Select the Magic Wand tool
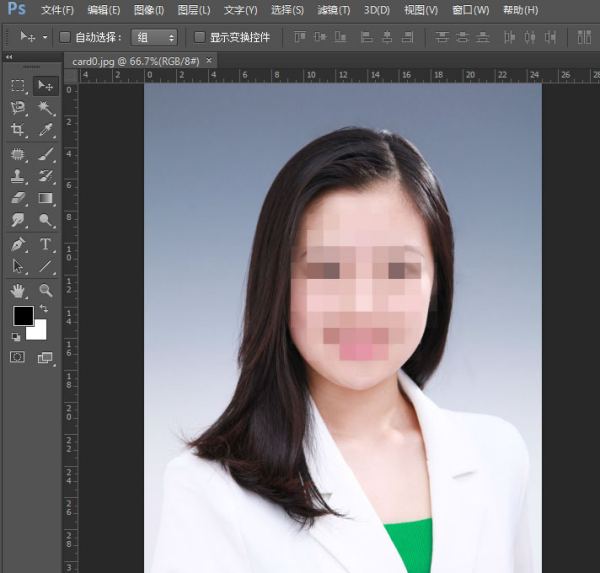600x573 pixels. tap(46, 109)
